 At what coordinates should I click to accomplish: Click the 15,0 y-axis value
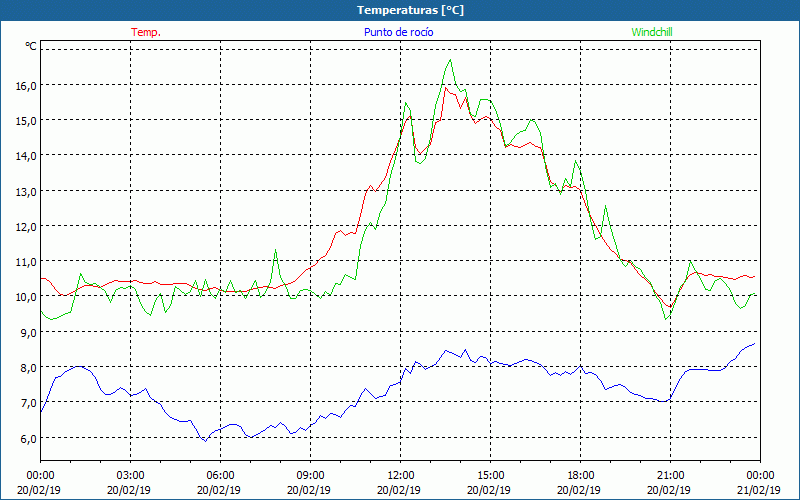[26, 120]
